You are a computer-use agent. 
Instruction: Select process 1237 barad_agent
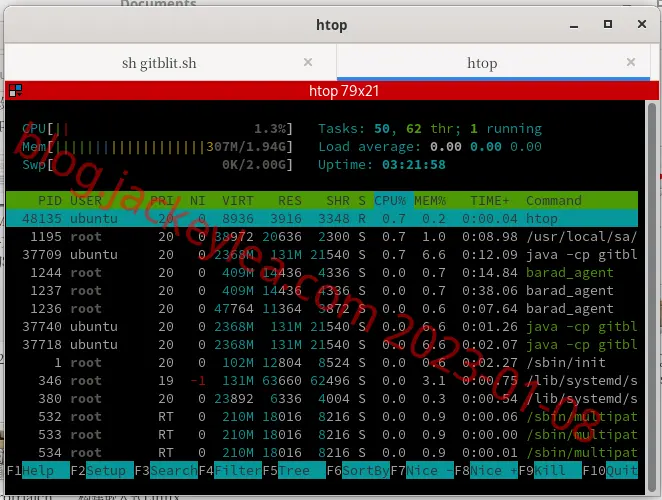click(322, 291)
